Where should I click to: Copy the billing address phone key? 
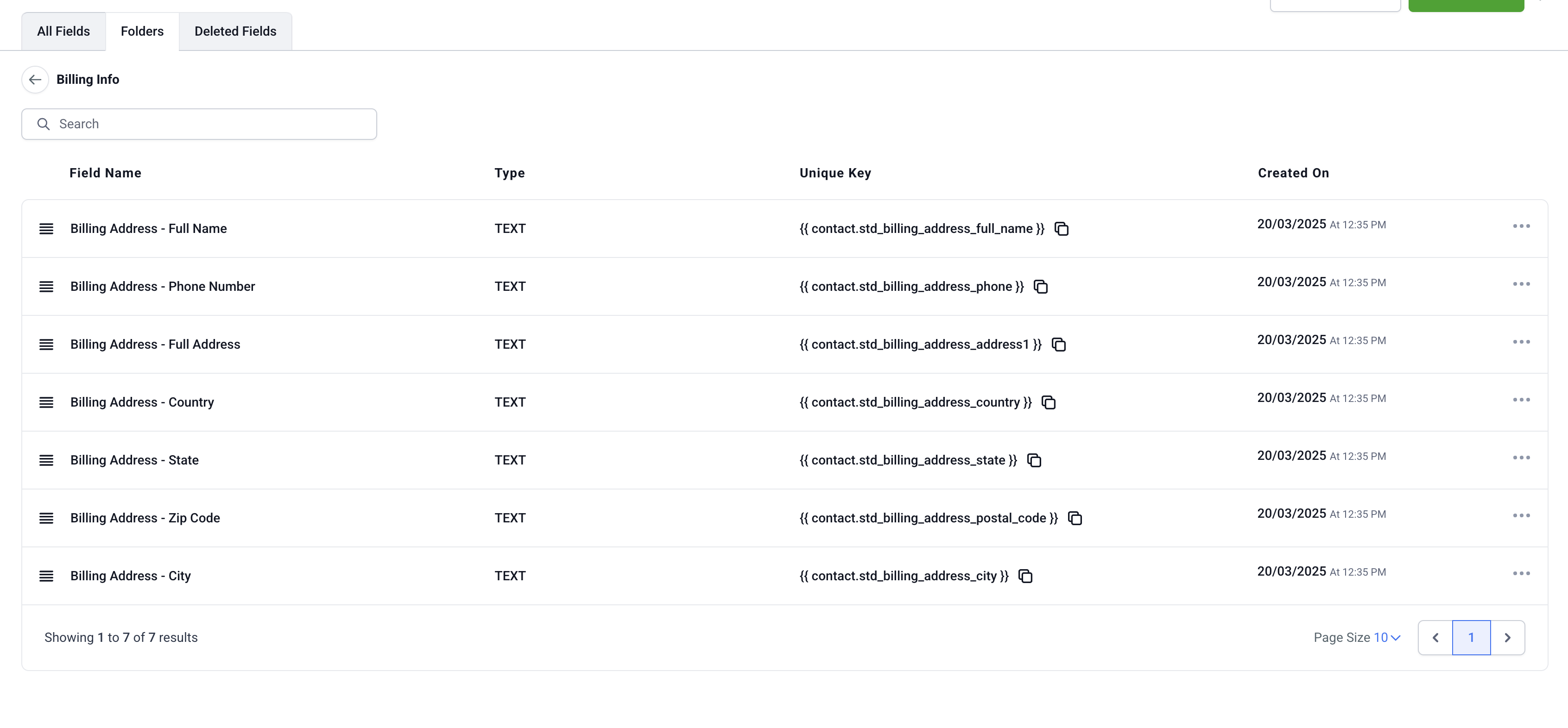tap(1040, 287)
